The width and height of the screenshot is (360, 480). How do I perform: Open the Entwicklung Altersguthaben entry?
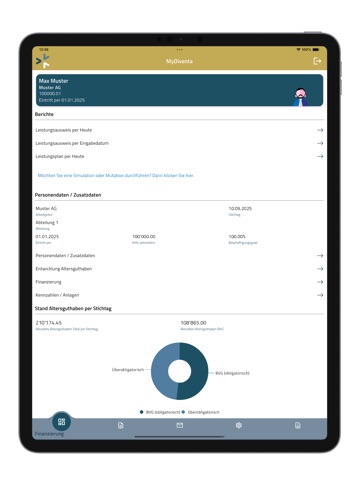point(179,269)
